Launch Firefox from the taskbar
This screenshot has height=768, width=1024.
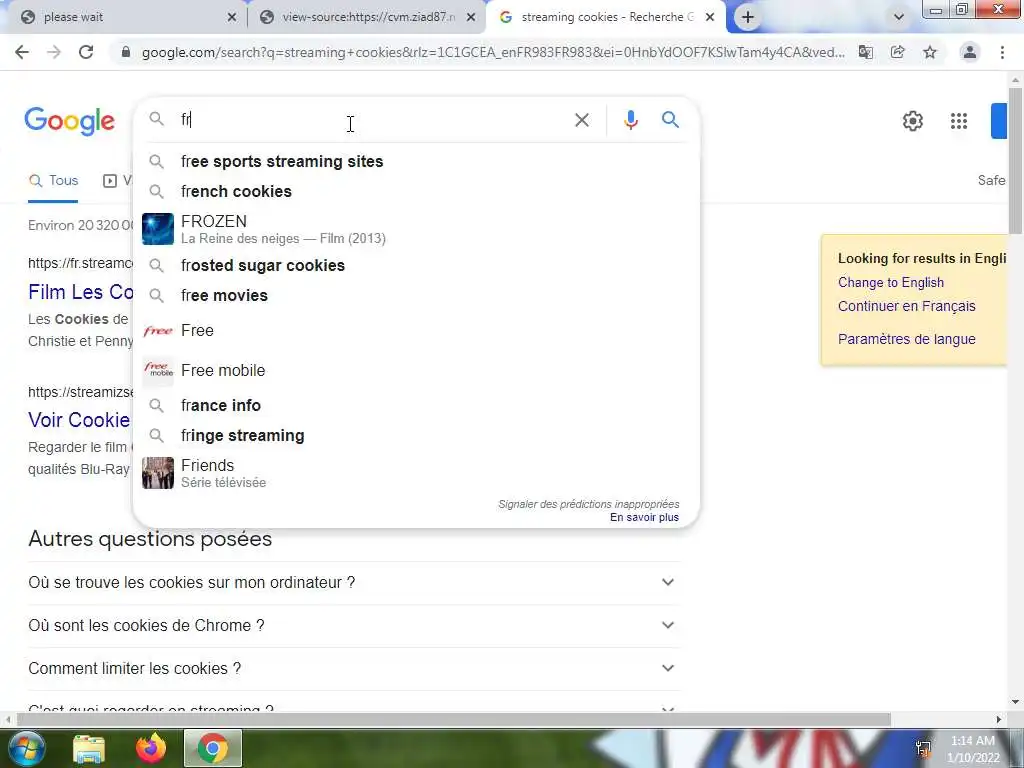pyautogui.click(x=151, y=748)
